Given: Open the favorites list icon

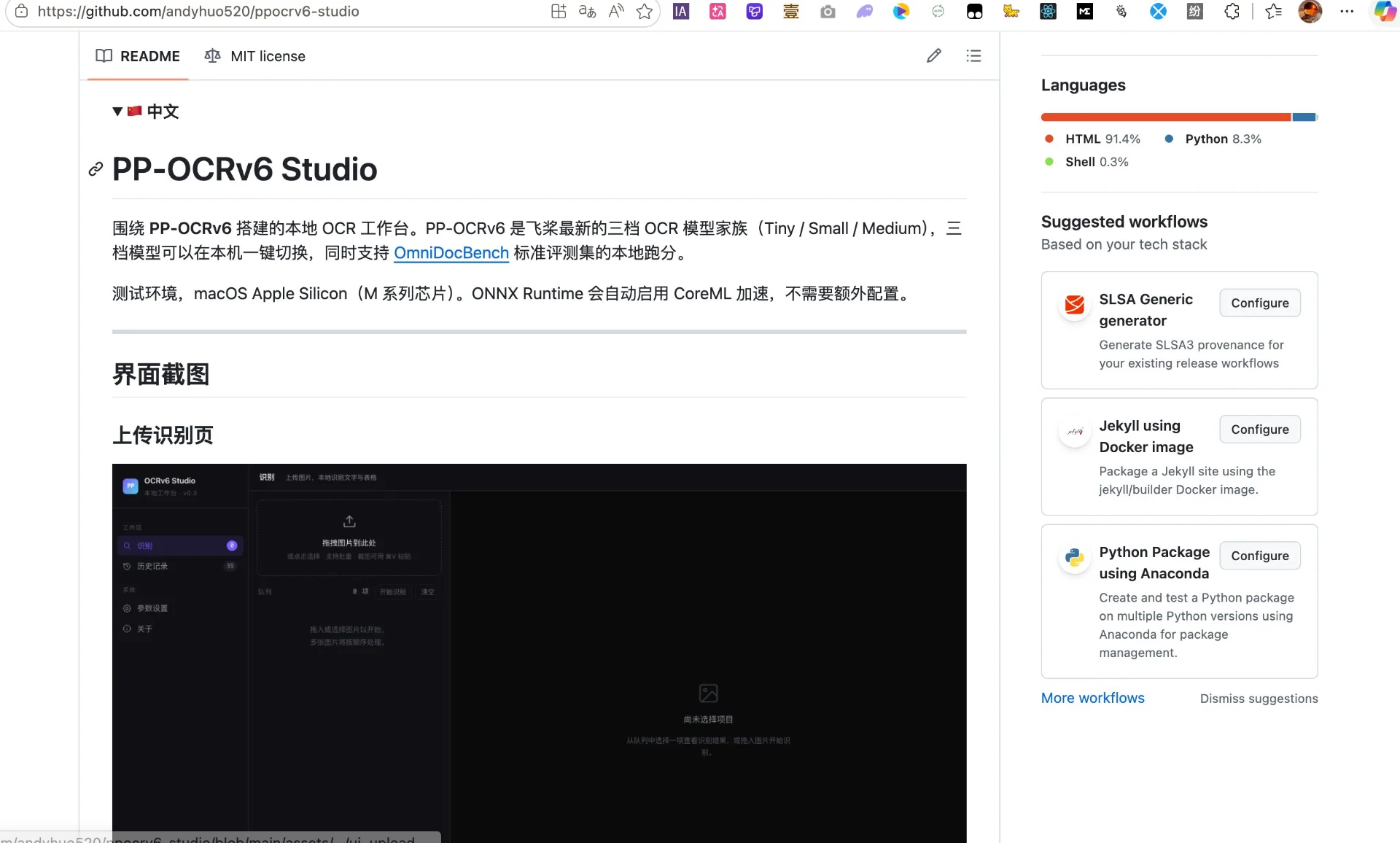Looking at the screenshot, I should pos(1274,11).
